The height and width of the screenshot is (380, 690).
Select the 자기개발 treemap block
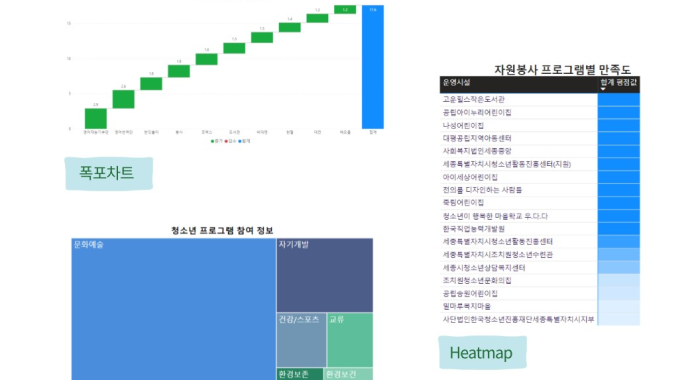pyautogui.click(x=325, y=275)
